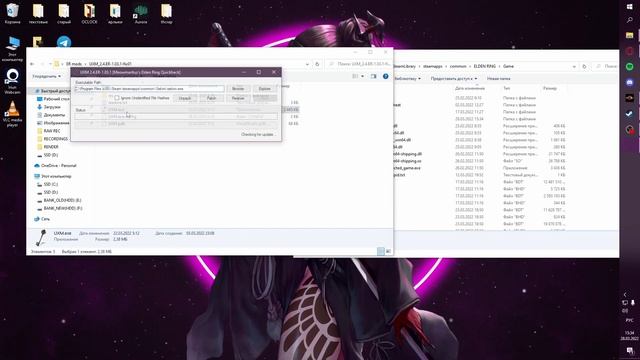This screenshot has height=360, width=640.
Task: Open Share access dropdown in Game window
Action: [453, 78]
